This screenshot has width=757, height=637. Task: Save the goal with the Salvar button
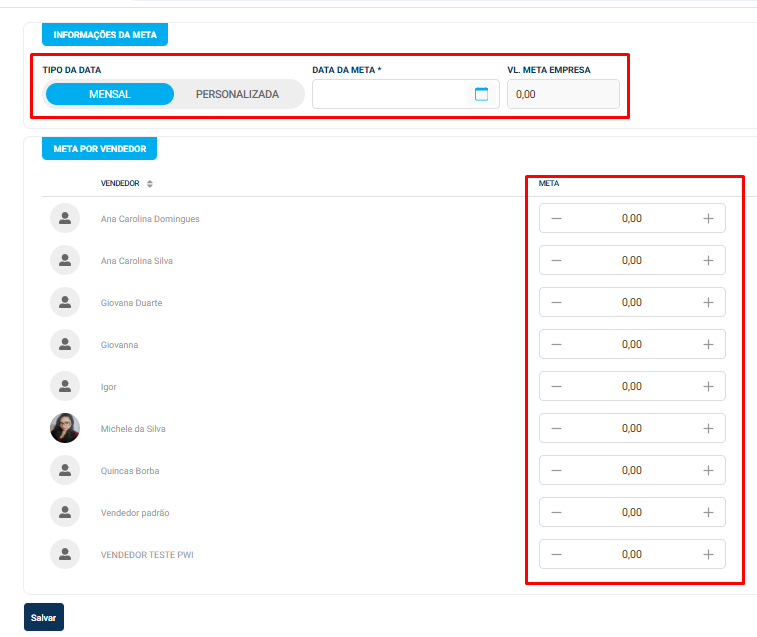click(43, 617)
